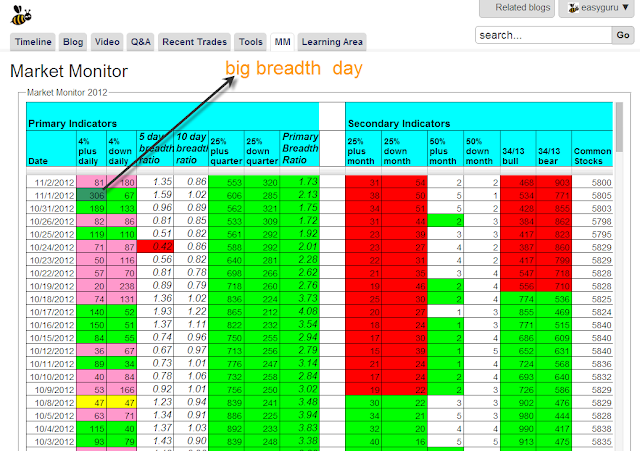Select the Tools tab

tap(251, 42)
